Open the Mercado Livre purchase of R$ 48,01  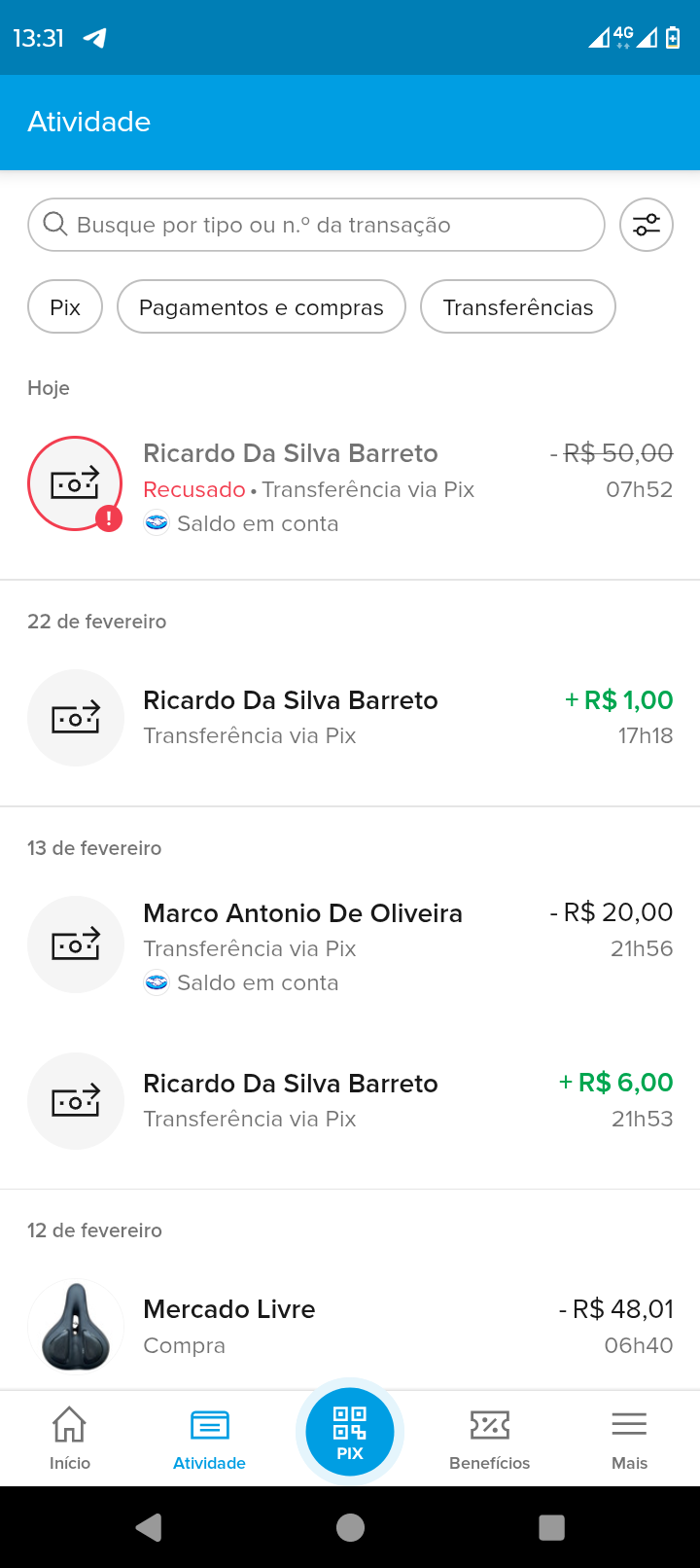pos(389,1327)
